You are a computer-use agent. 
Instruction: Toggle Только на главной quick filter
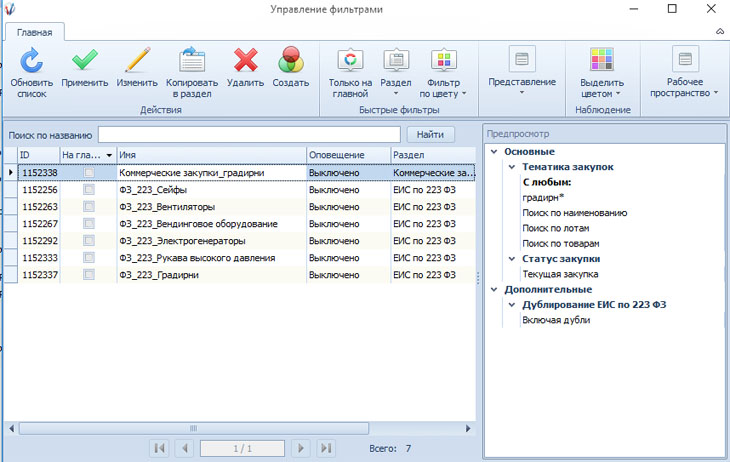click(x=350, y=62)
